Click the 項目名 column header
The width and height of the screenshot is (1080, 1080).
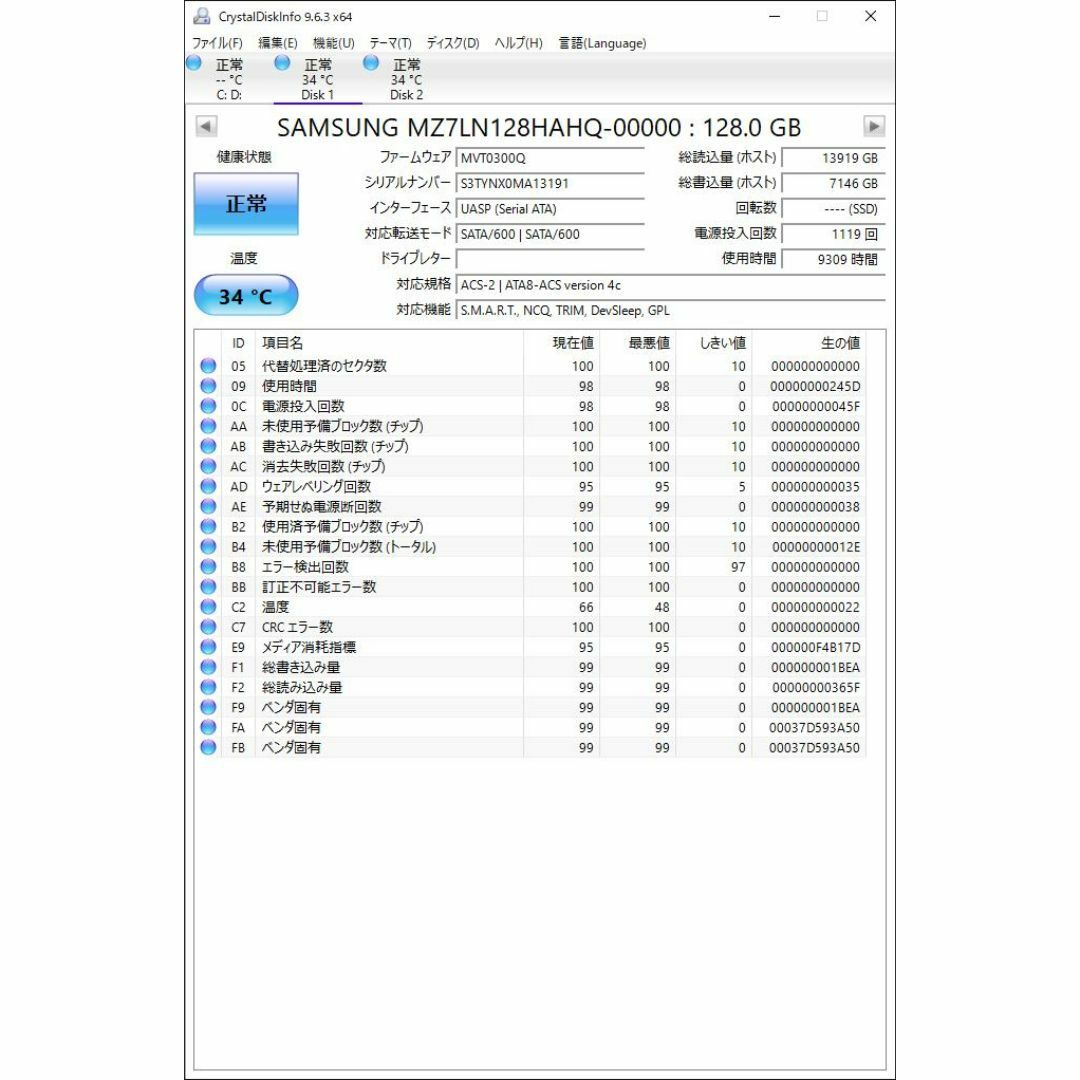[389, 342]
